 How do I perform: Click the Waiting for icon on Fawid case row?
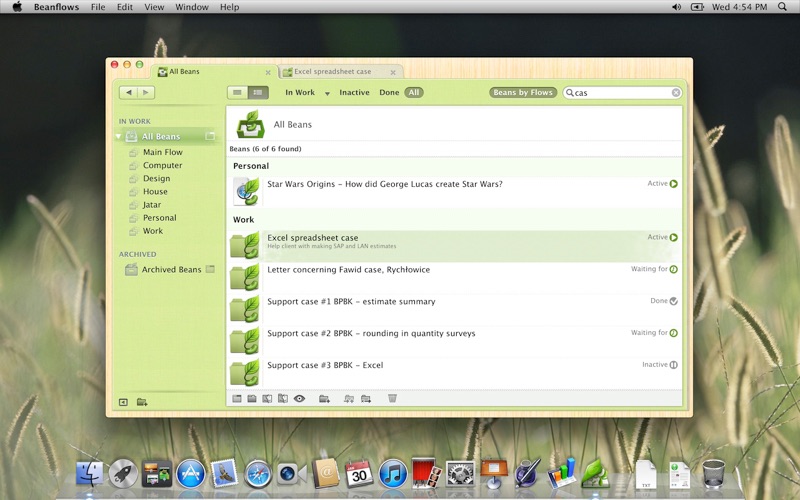click(x=673, y=269)
